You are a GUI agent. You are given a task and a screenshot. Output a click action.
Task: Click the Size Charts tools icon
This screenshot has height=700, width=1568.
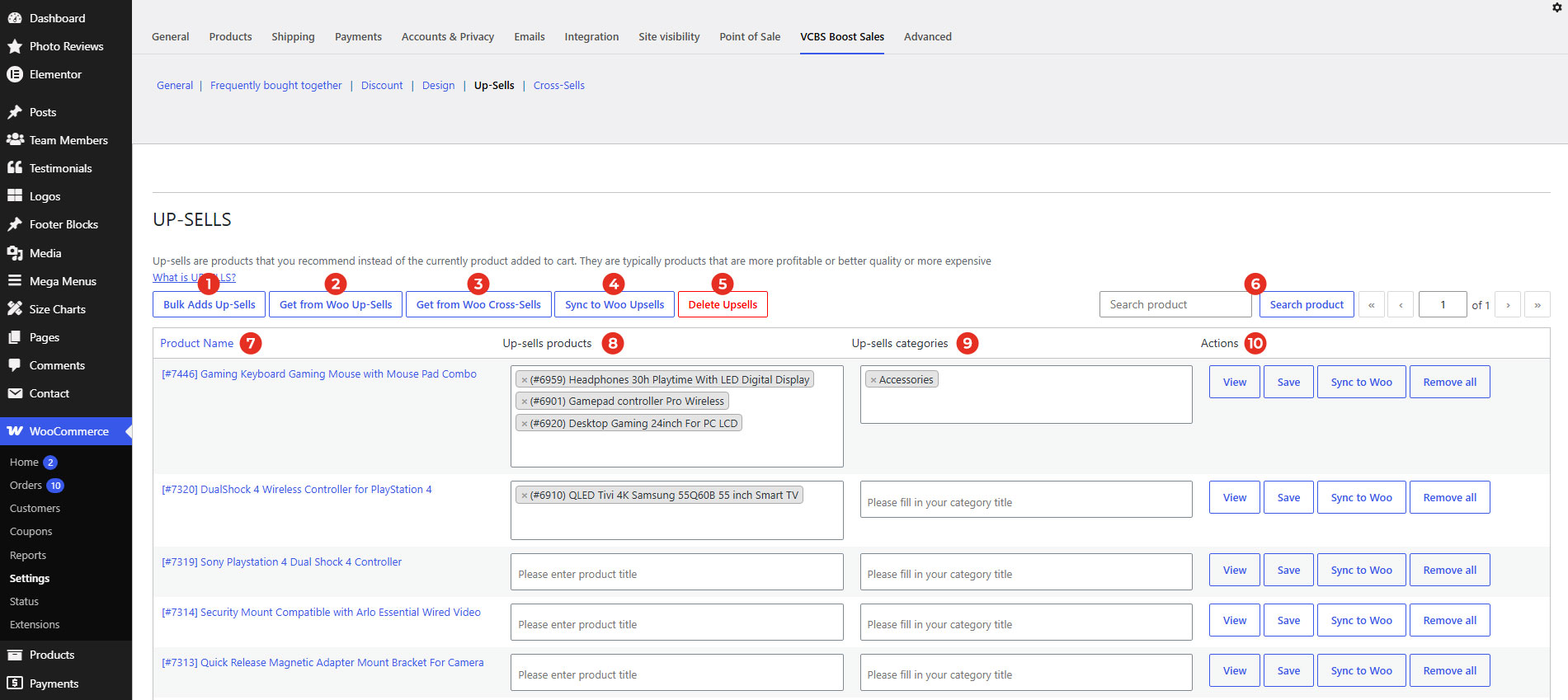pos(15,309)
